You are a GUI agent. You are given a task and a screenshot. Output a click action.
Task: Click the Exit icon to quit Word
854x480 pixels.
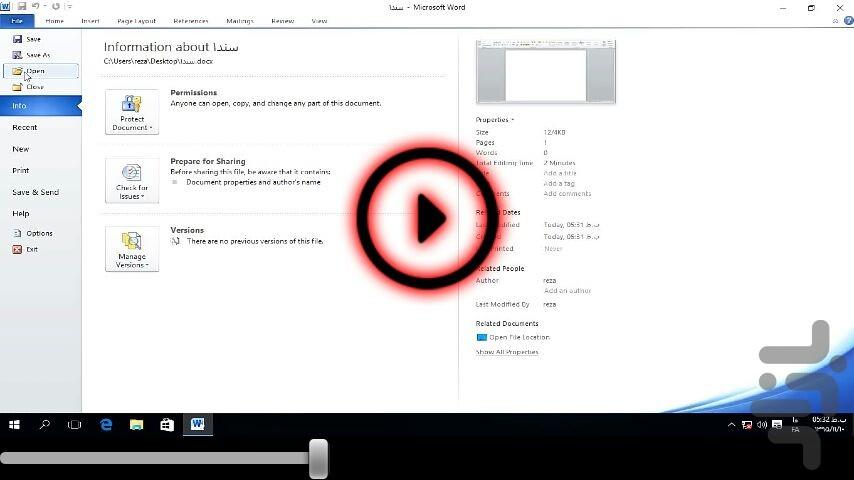(x=18, y=249)
